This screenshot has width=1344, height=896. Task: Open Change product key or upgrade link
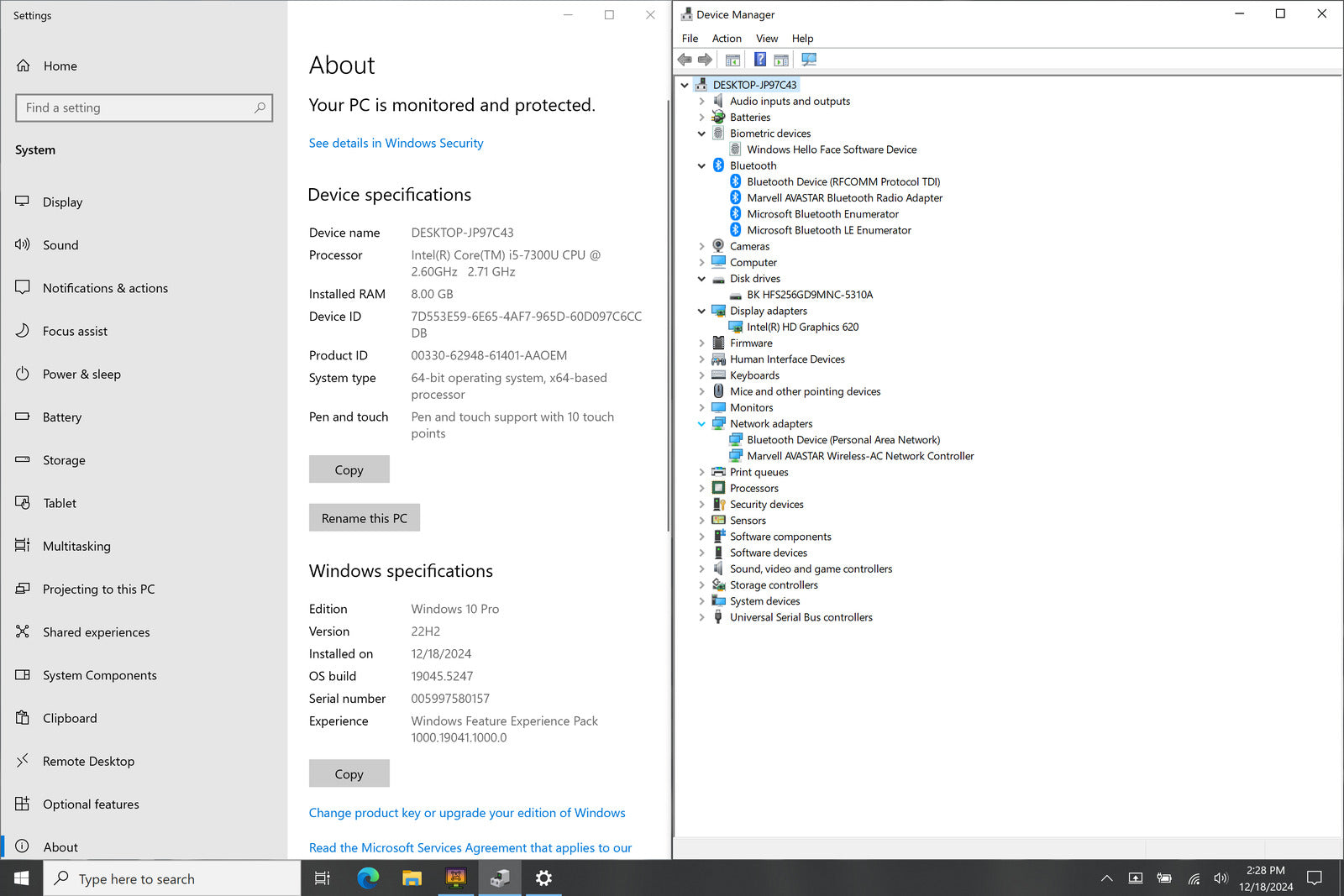(467, 813)
